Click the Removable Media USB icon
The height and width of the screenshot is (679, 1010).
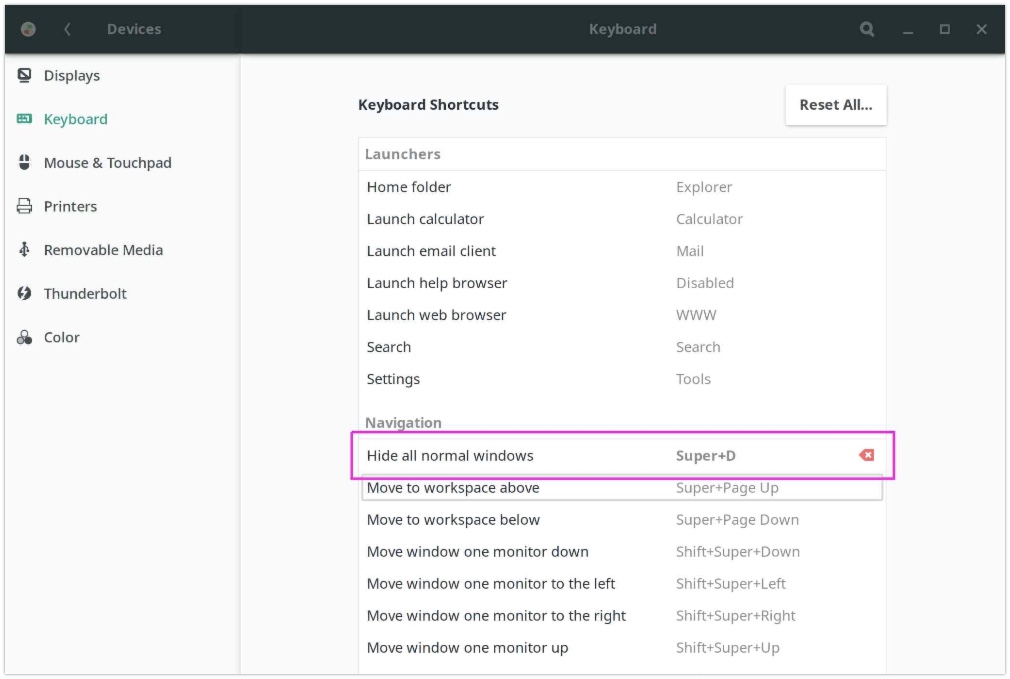pyautogui.click(x=25, y=250)
